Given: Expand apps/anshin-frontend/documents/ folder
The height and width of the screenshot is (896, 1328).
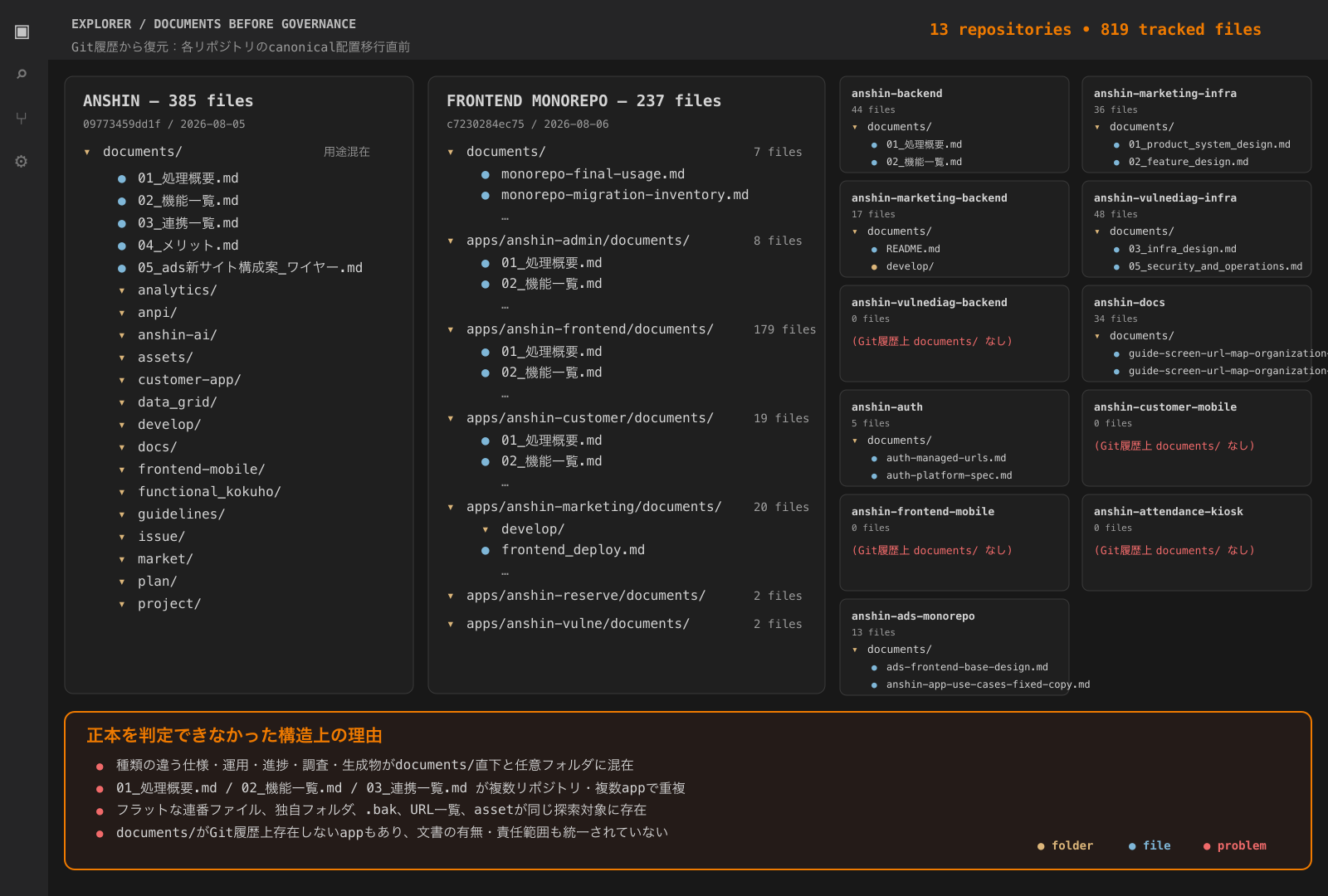Looking at the screenshot, I should tap(451, 329).
